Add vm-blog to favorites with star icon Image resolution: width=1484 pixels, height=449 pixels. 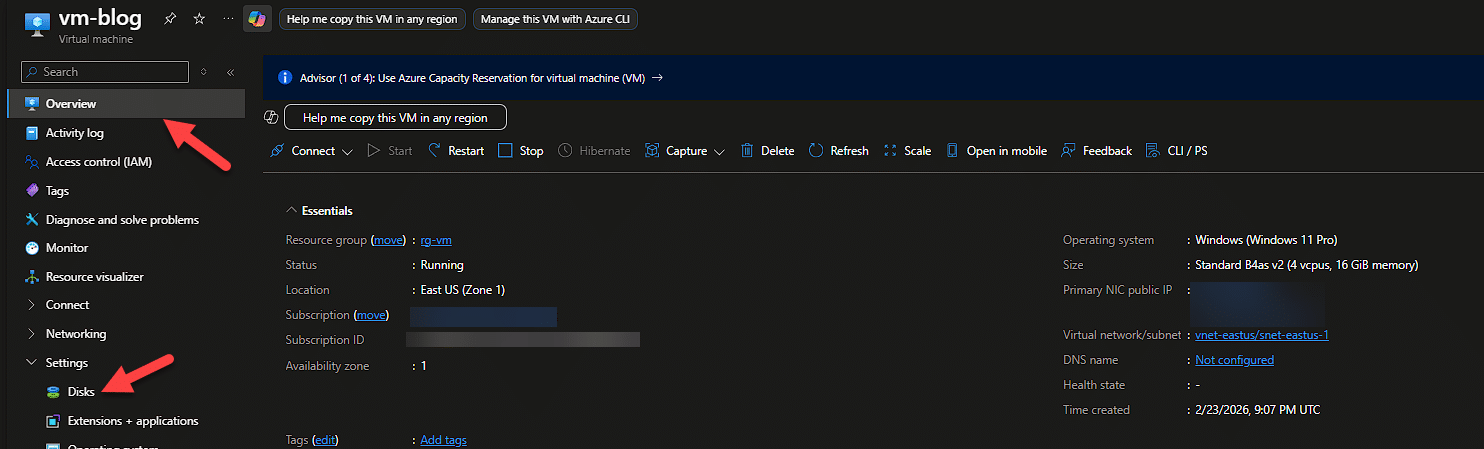click(199, 19)
